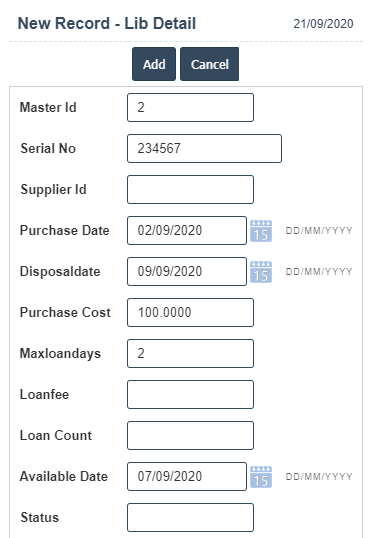Click into the empty Supplier Id field
376x538 pixels.
(x=190, y=189)
